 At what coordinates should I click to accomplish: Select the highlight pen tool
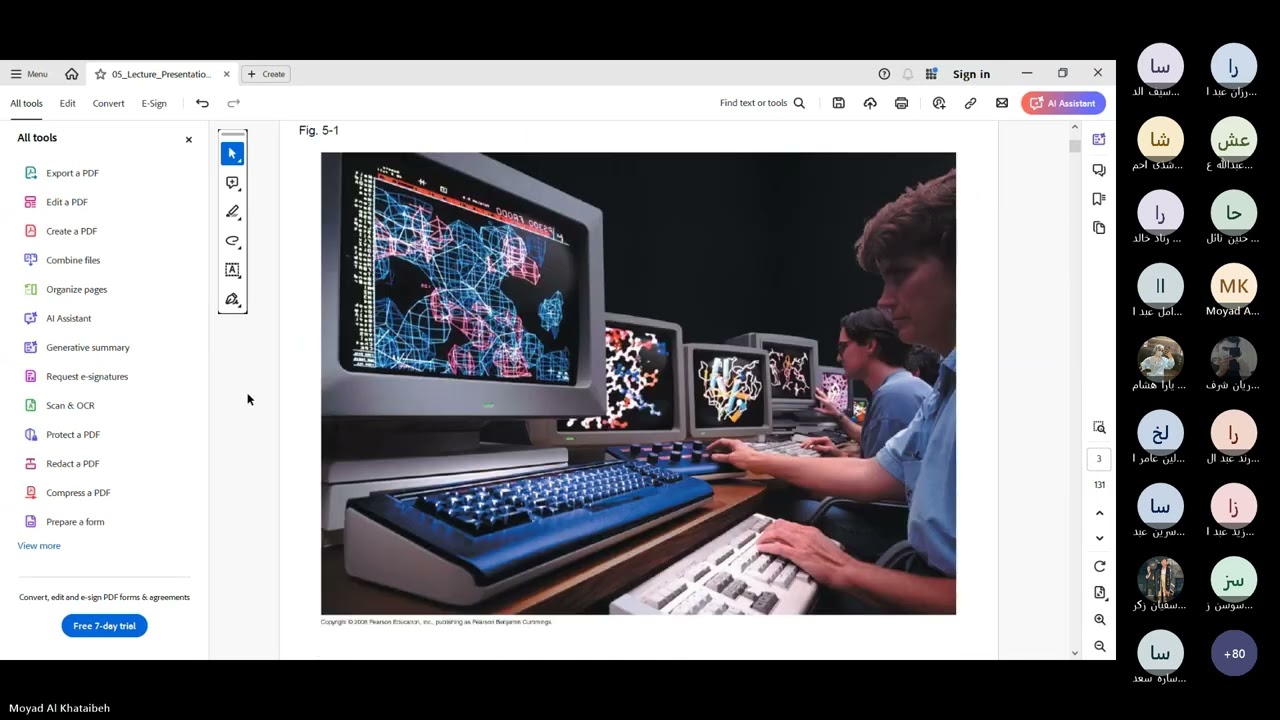point(232,212)
